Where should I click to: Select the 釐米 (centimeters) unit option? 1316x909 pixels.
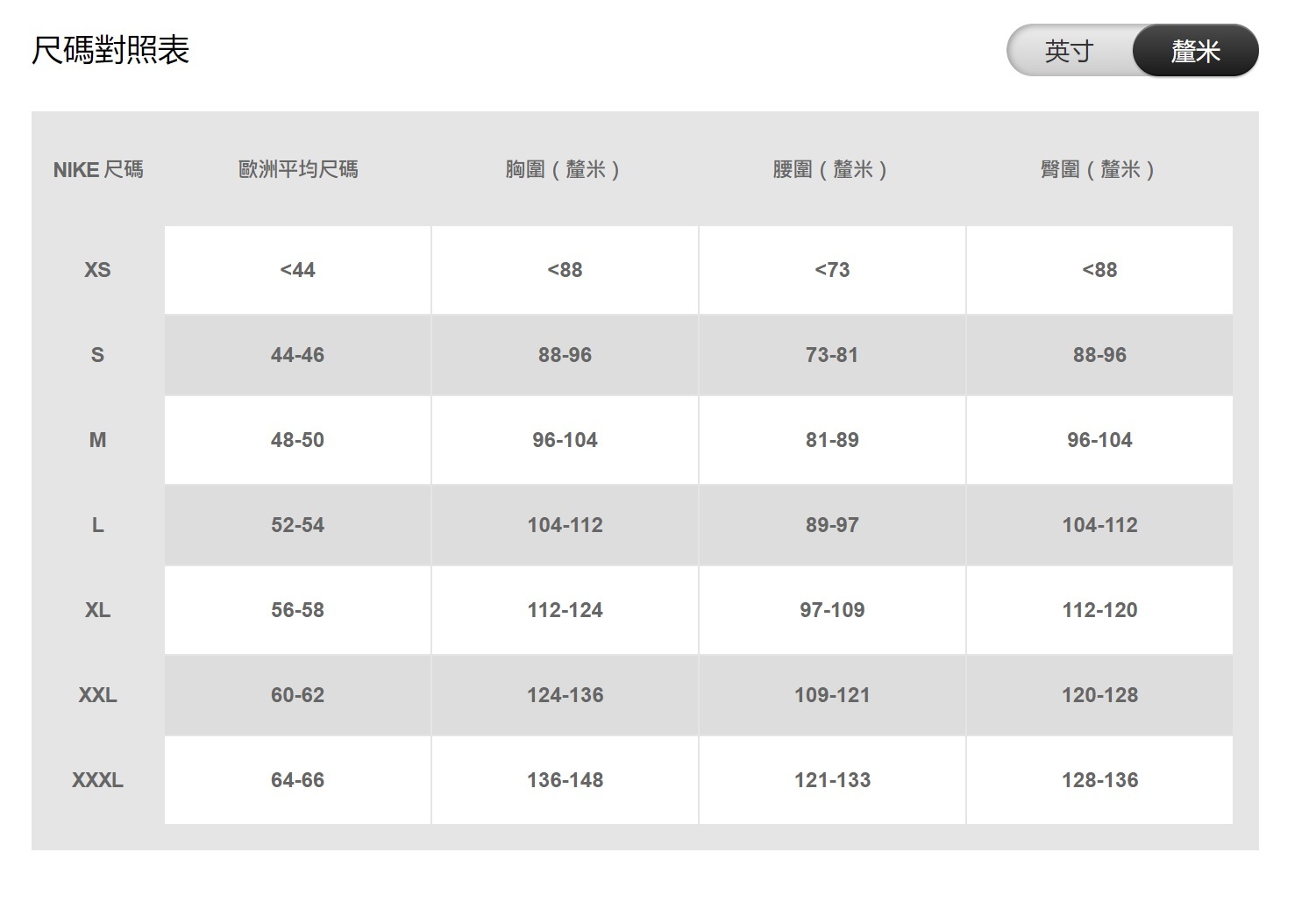tap(1195, 51)
